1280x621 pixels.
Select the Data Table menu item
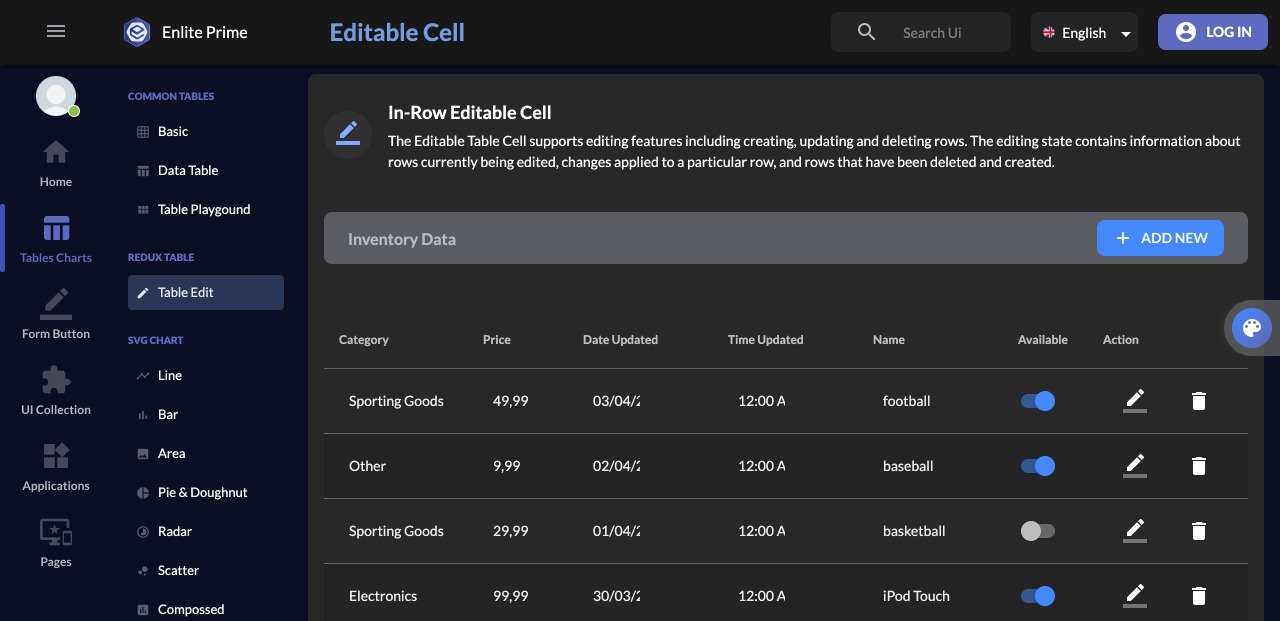click(188, 170)
